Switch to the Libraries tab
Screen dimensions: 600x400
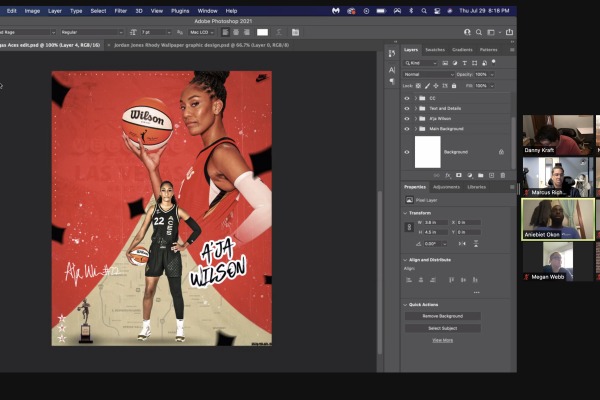point(476,187)
